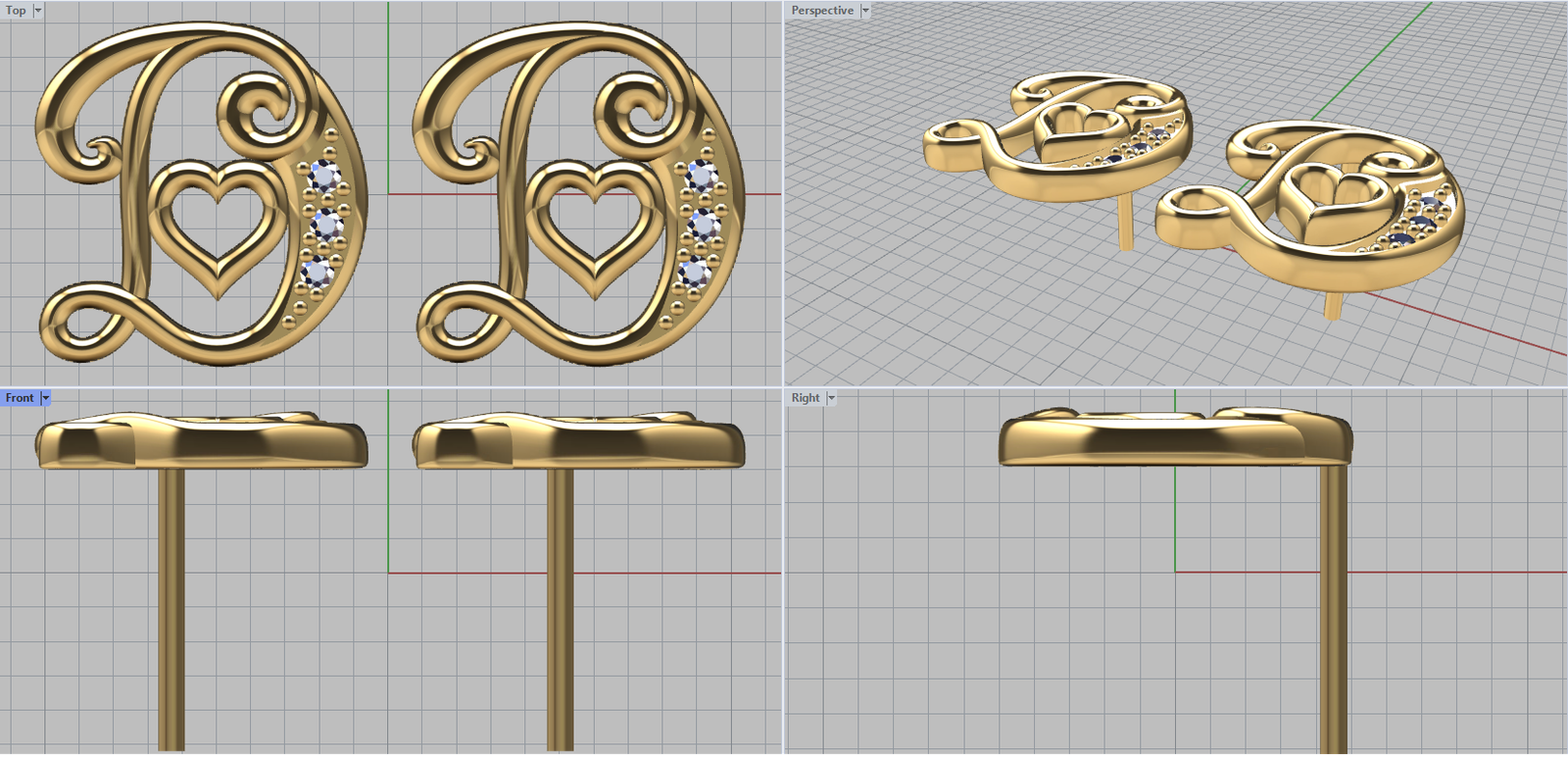Expand the Right viewport menu arrow
This screenshot has width=1568, height=757.
831,398
